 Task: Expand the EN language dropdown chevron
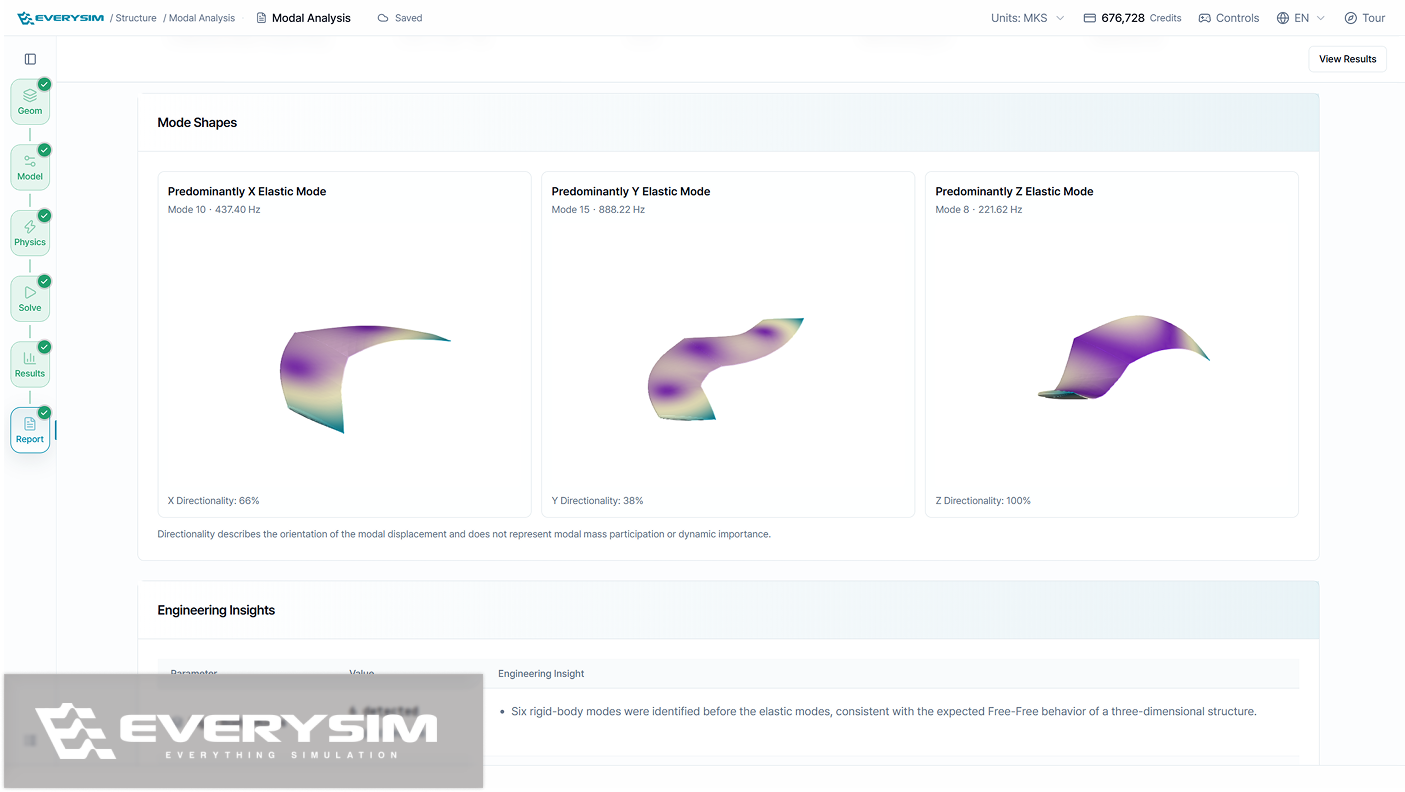point(1321,18)
